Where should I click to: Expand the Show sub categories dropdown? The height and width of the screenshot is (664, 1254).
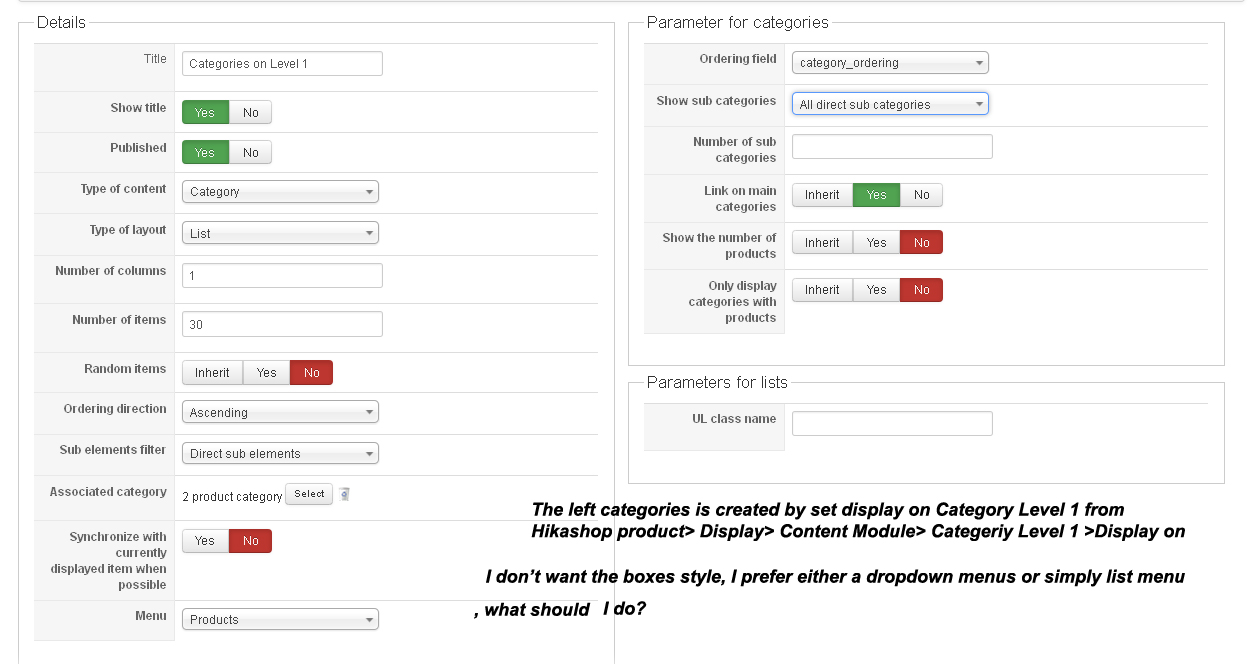click(x=890, y=104)
